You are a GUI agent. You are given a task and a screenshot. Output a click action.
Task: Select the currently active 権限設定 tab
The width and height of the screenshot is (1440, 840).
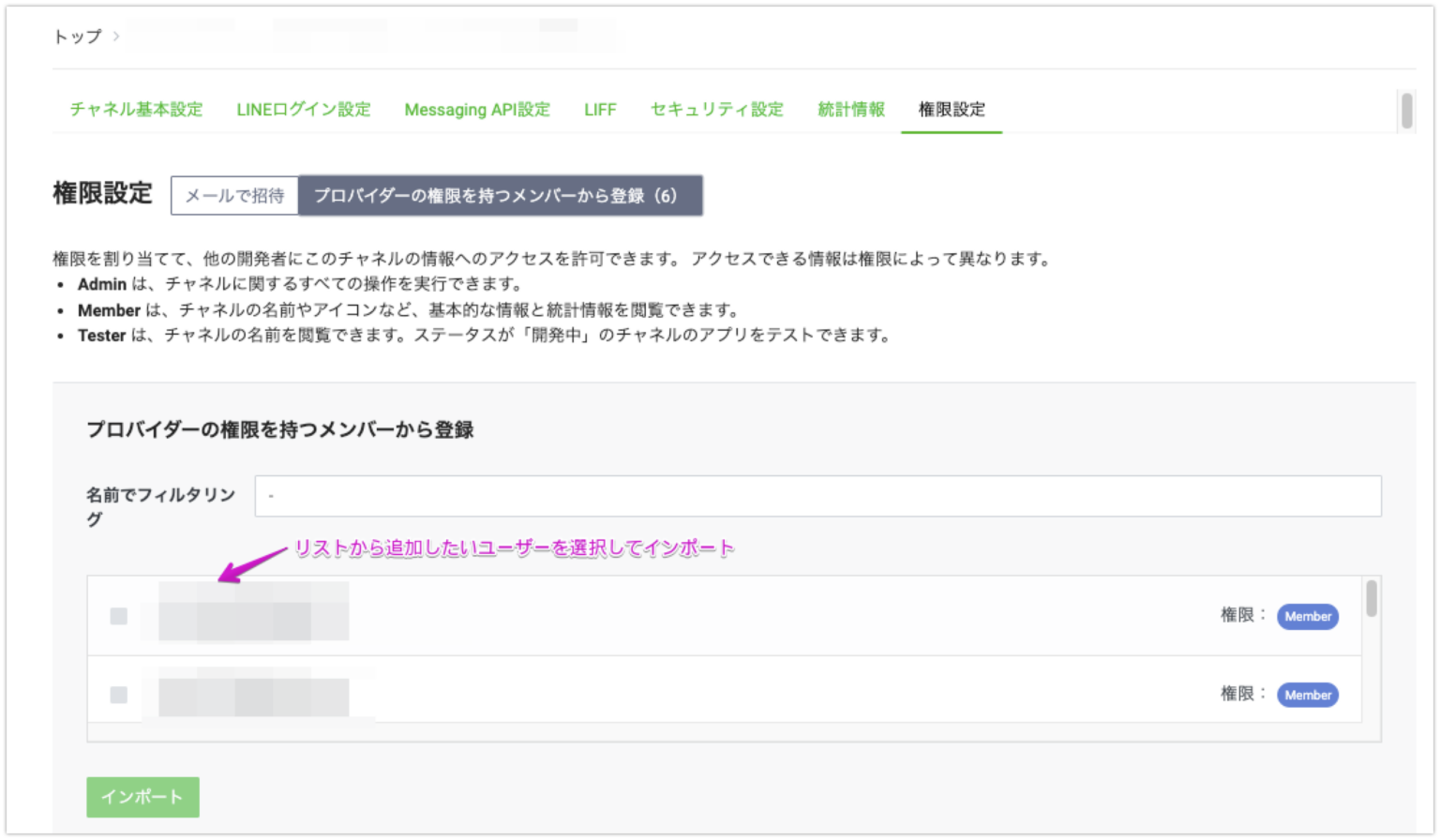click(951, 109)
